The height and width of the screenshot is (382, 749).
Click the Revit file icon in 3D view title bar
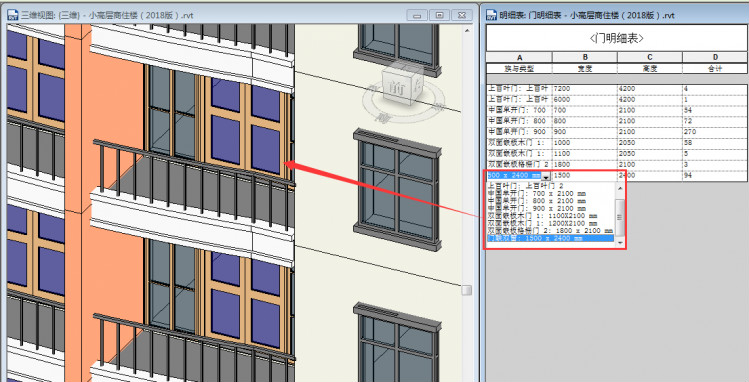13,15
